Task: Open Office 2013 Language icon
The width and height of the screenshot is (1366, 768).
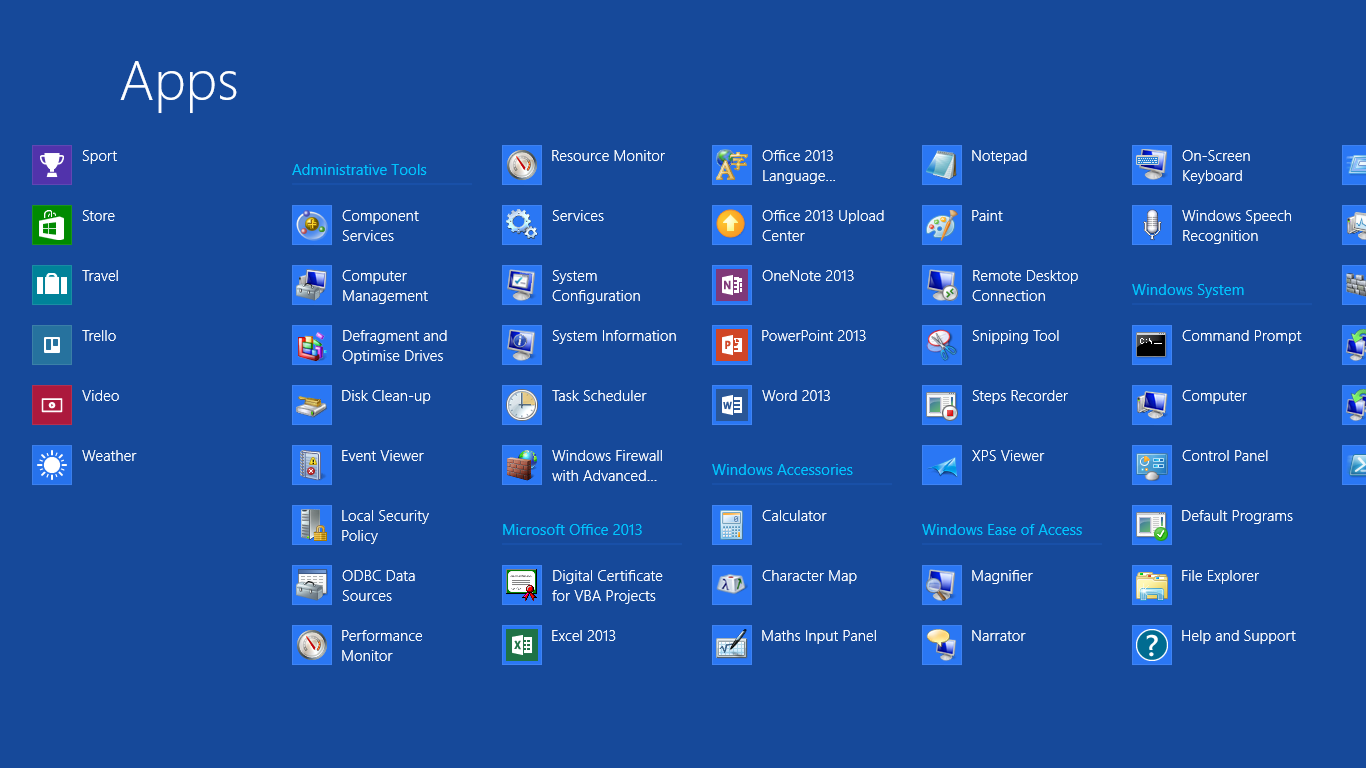Action: pos(732,165)
